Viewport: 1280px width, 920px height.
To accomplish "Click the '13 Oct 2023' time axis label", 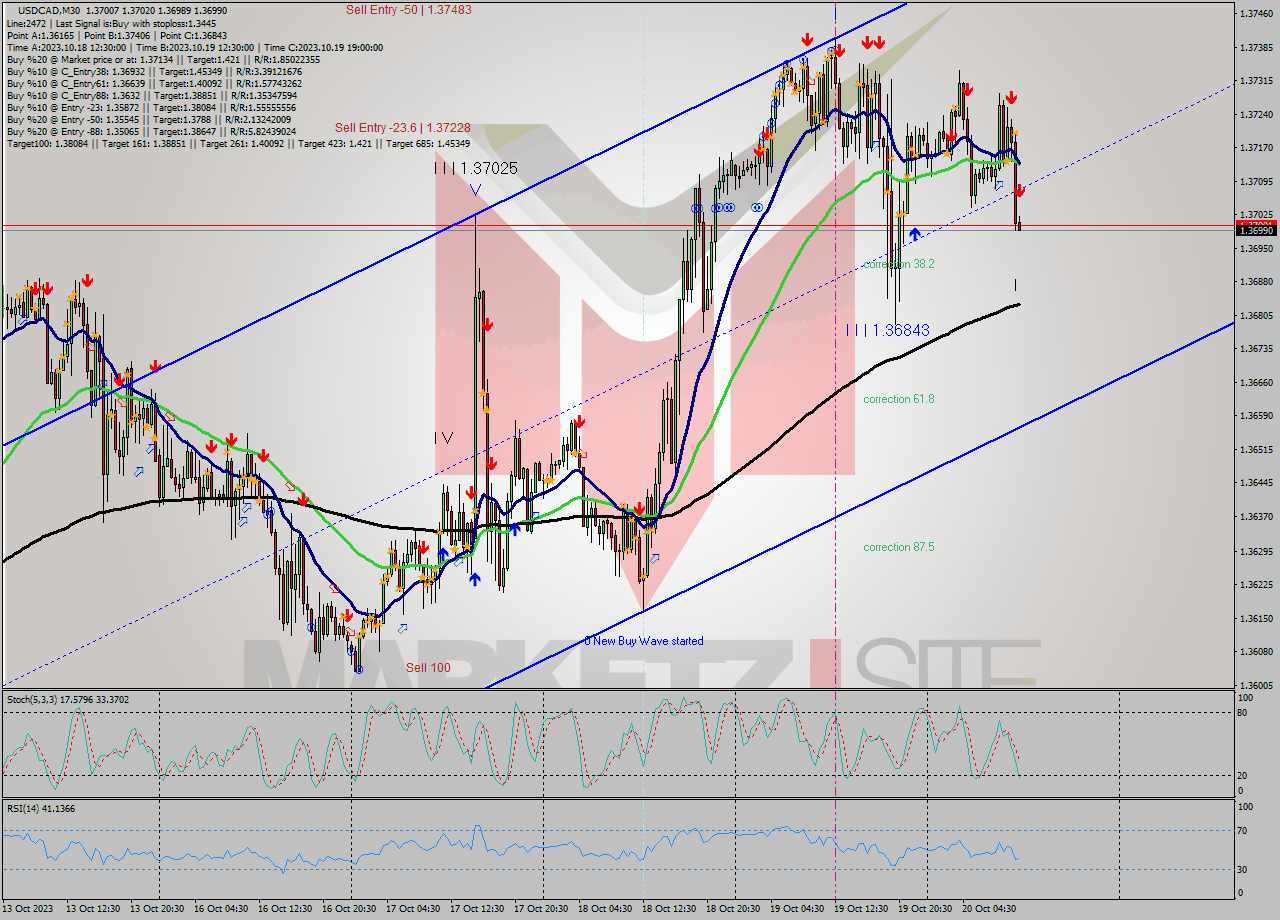I will 27,909.
